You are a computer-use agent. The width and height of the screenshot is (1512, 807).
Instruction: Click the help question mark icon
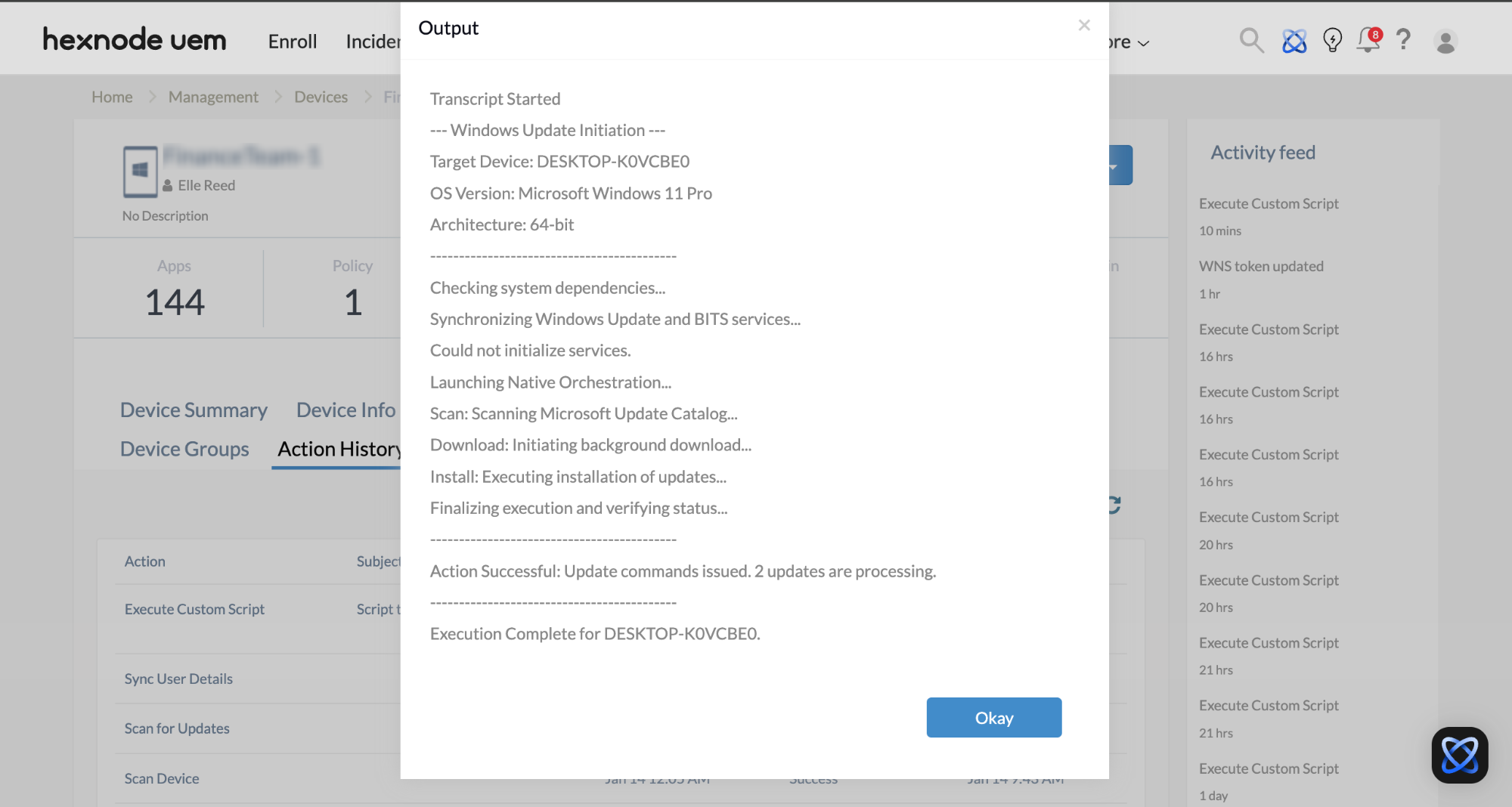(x=1403, y=39)
